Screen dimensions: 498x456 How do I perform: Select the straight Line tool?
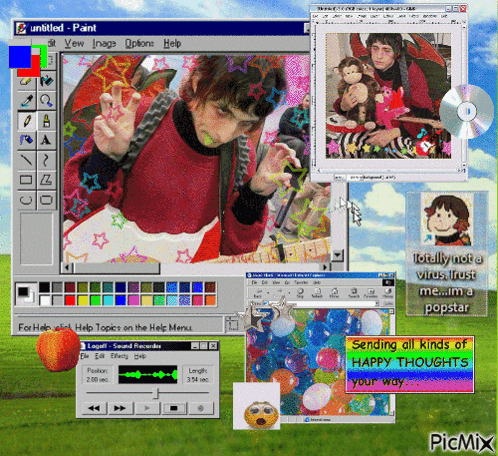point(26,160)
